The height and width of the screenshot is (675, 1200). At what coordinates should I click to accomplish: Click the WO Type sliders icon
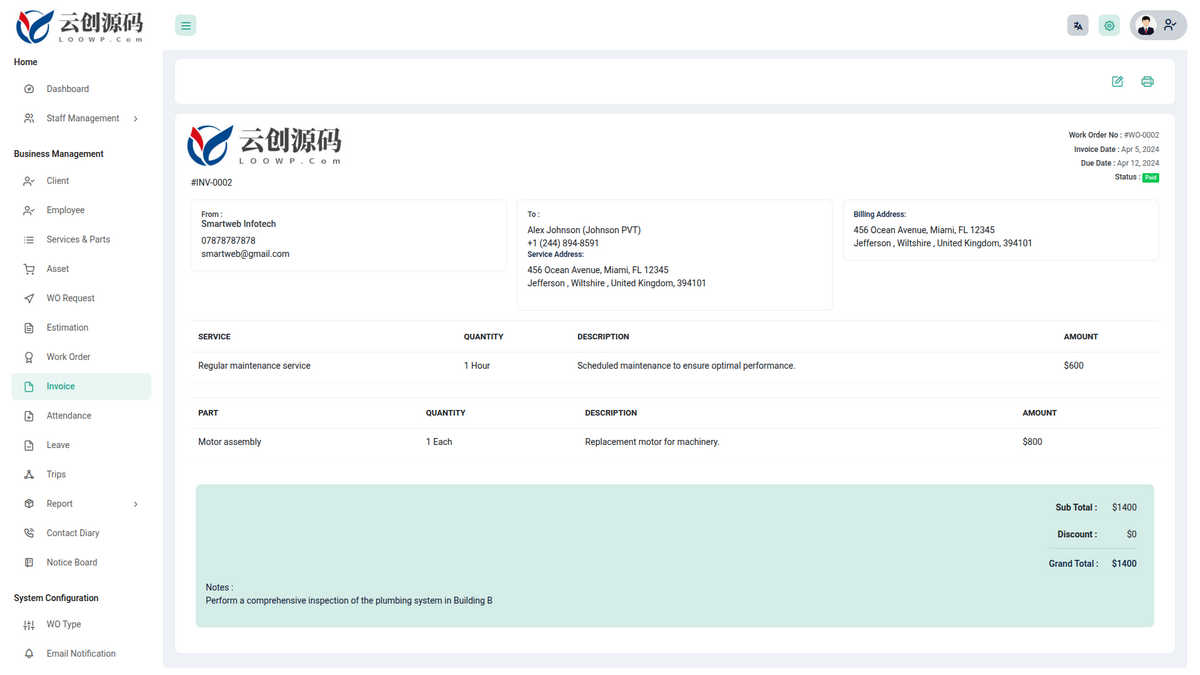tap(29, 625)
